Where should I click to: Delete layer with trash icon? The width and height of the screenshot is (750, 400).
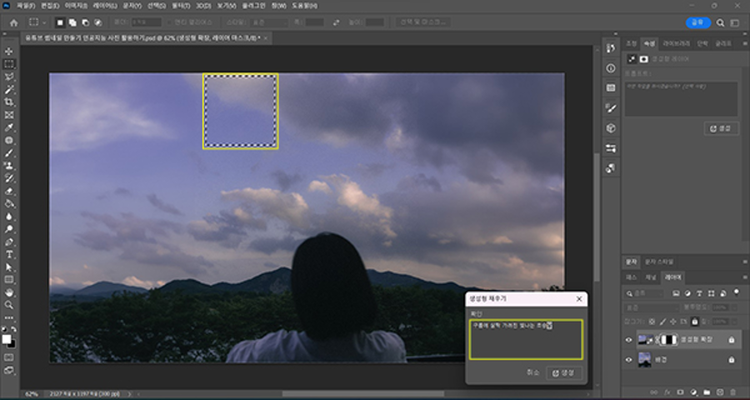coord(733,392)
